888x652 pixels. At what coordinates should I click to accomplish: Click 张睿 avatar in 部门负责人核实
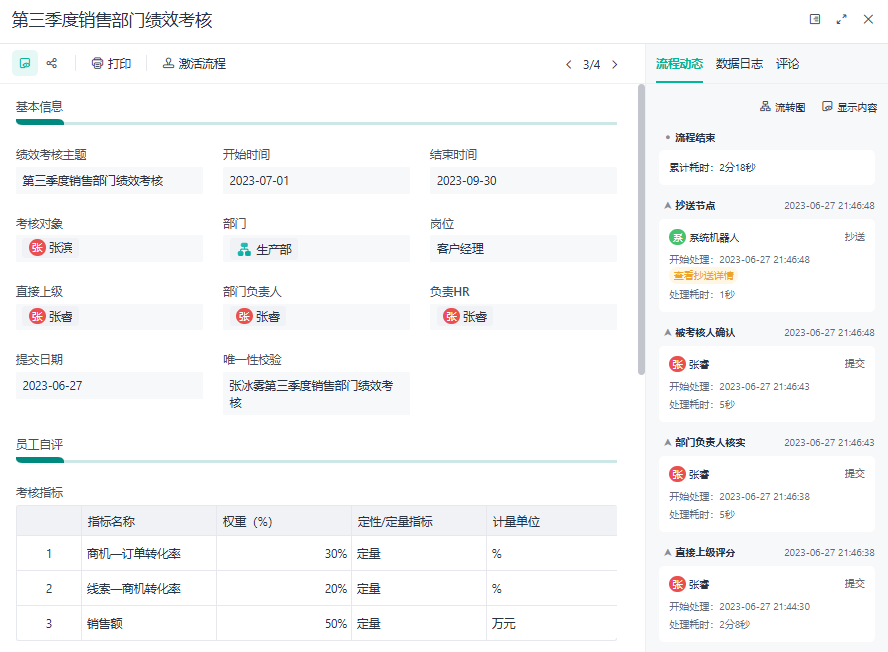pos(677,474)
